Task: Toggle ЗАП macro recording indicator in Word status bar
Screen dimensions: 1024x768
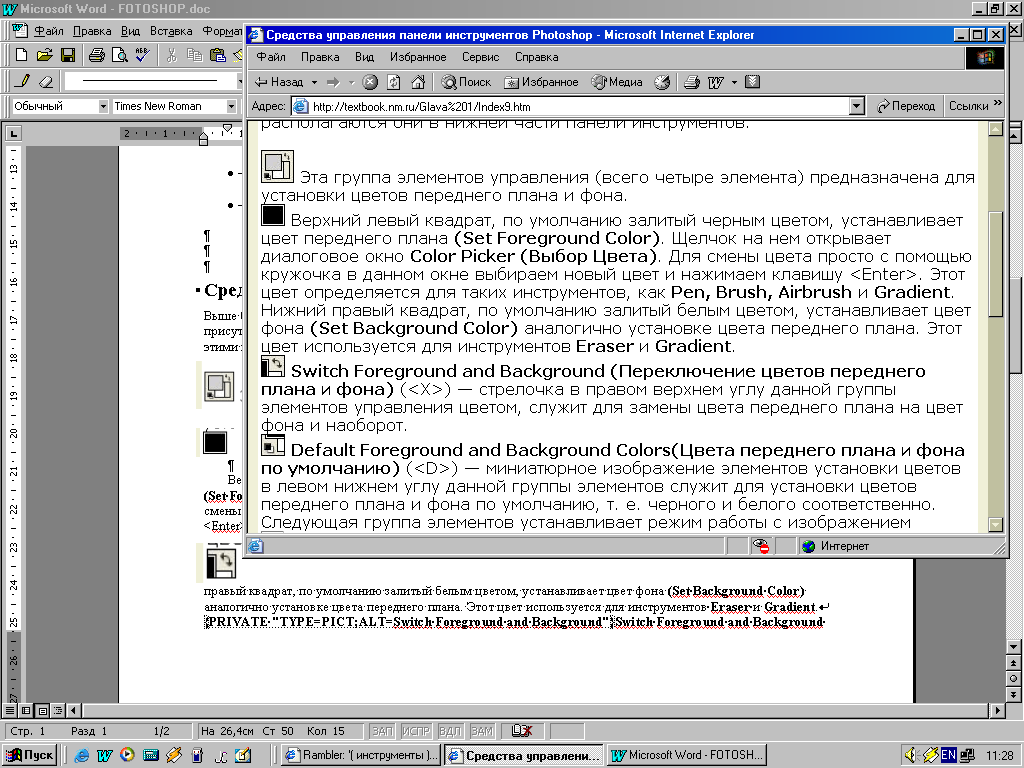Action: point(383,731)
